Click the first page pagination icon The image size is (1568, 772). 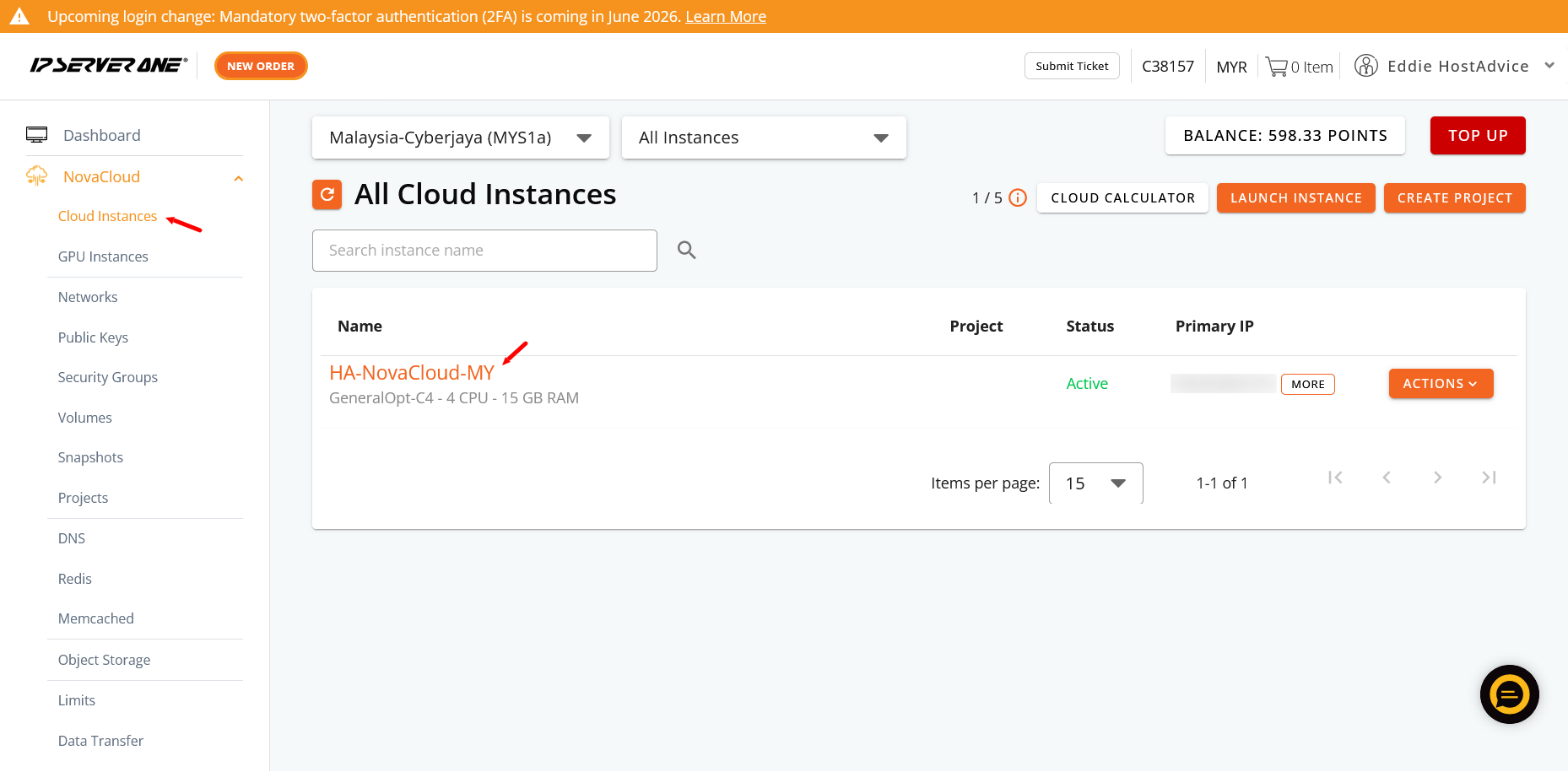[1335, 478]
